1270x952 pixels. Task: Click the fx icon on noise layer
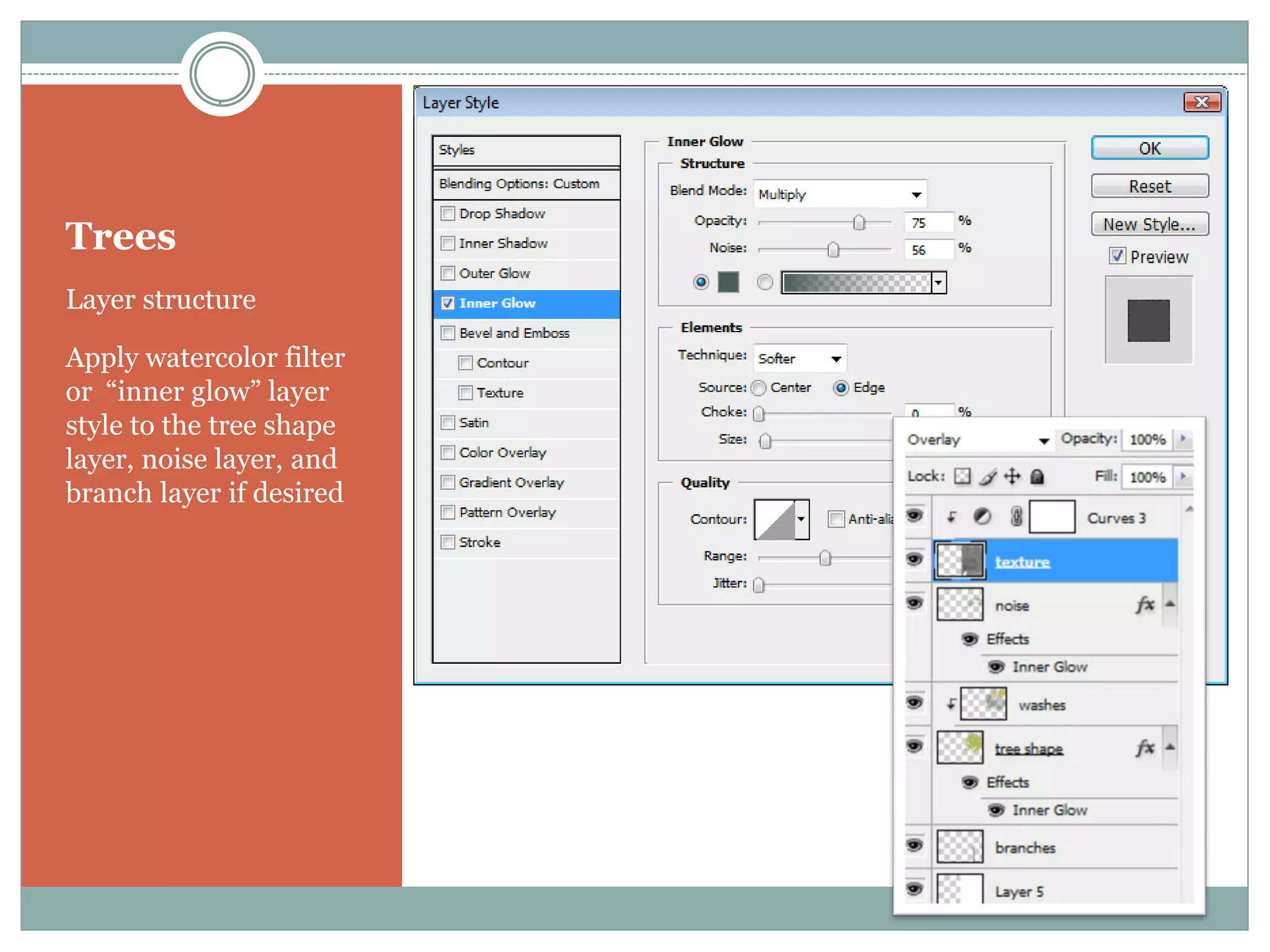(x=1144, y=604)
